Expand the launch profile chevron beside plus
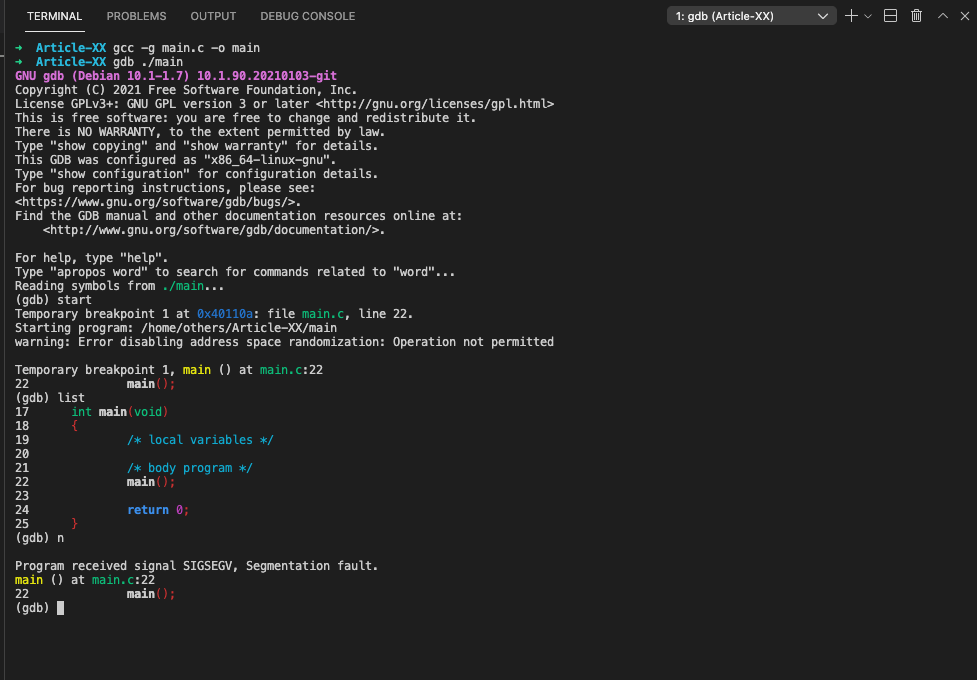Image resolution: width=977 pixels, height=680 pixels. click(x=867, y=16)
